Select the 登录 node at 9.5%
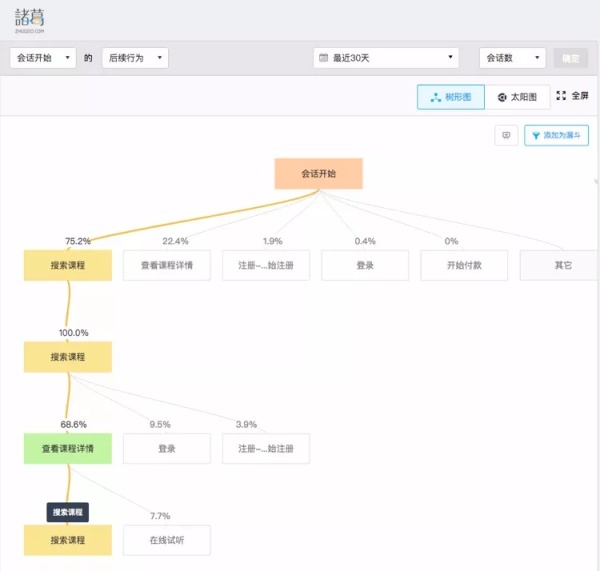The height and width of the screenshot is (571, 600). [166, 449]
